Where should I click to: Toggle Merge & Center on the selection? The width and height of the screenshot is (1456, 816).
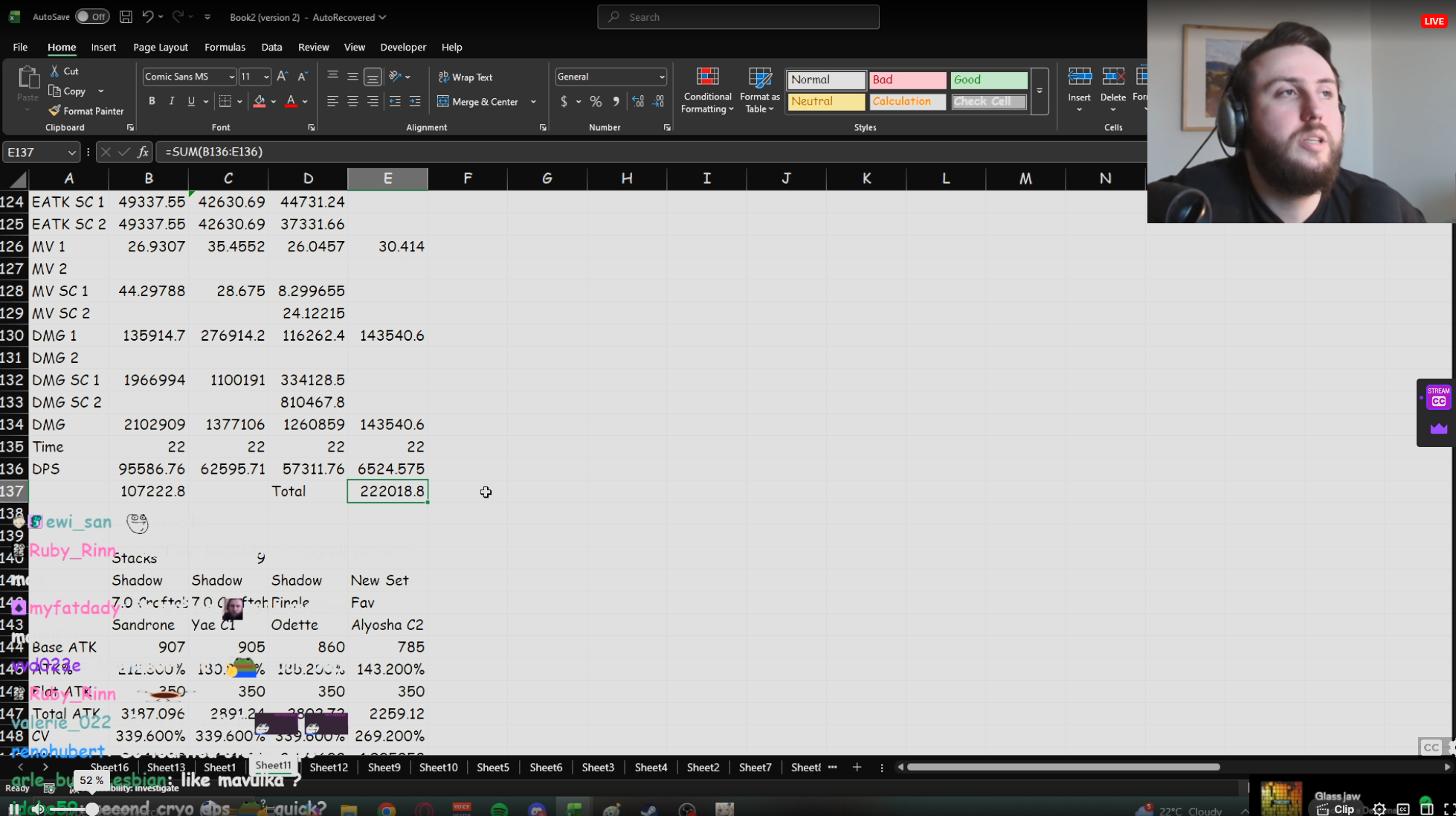(x=478, y=101)
